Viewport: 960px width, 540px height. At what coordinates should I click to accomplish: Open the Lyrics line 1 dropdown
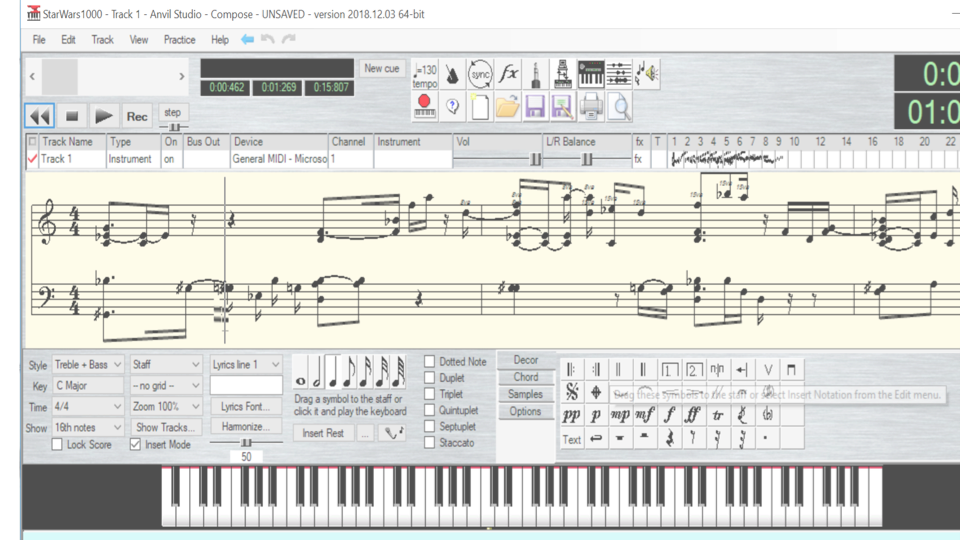[246, 364]
